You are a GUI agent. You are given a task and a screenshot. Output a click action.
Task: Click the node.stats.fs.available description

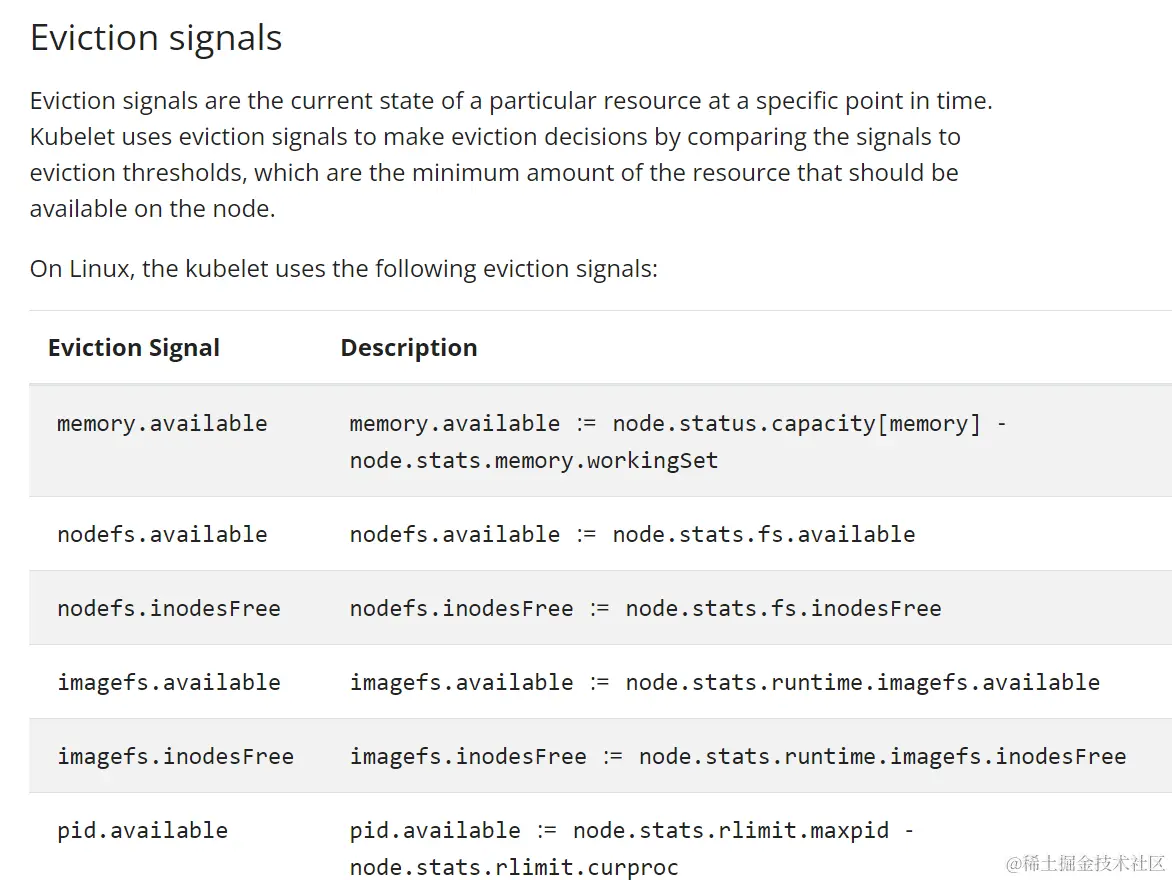[632, 534]
